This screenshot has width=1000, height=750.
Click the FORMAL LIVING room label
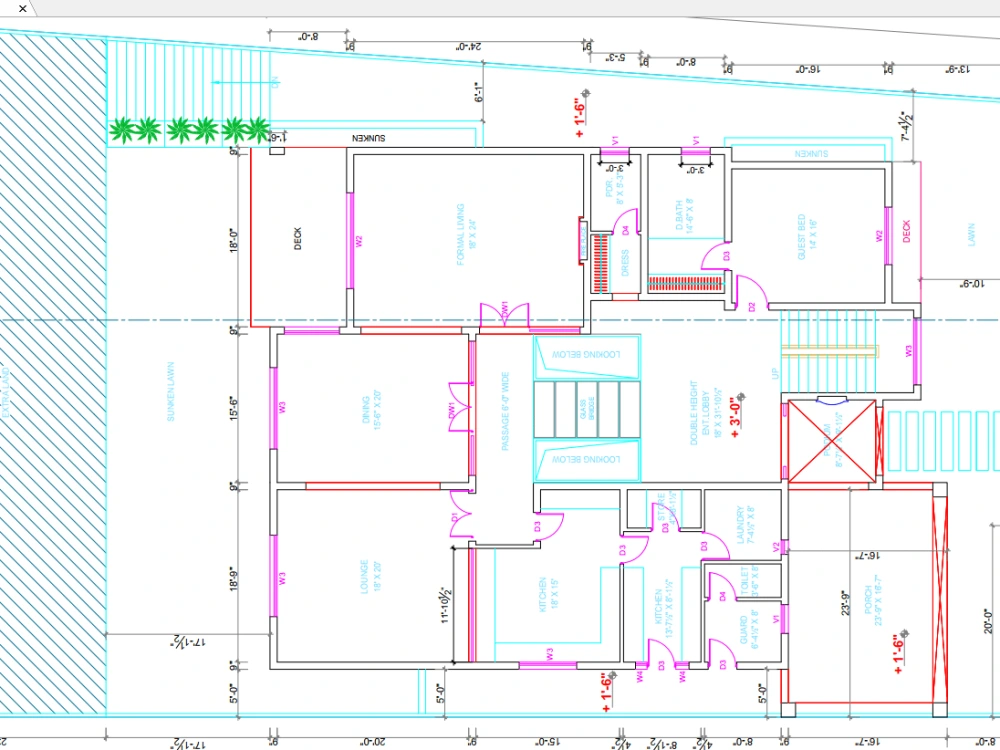pyautogui.click(x=461, y=237)
